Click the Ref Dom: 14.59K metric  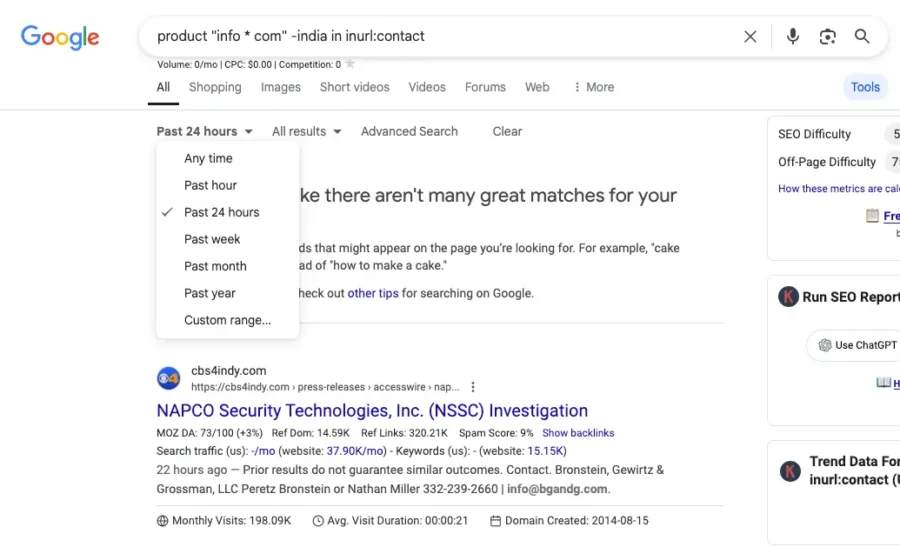click(311, 433)
